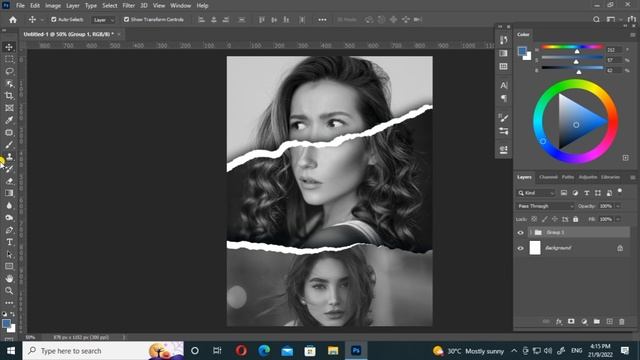
Task: Create a new layer
Action: (x=609, y=322)
